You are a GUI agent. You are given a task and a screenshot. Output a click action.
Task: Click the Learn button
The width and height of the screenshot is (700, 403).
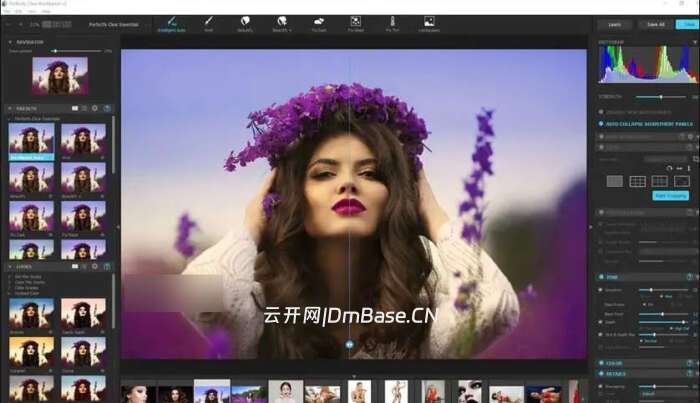click(614, 25)
